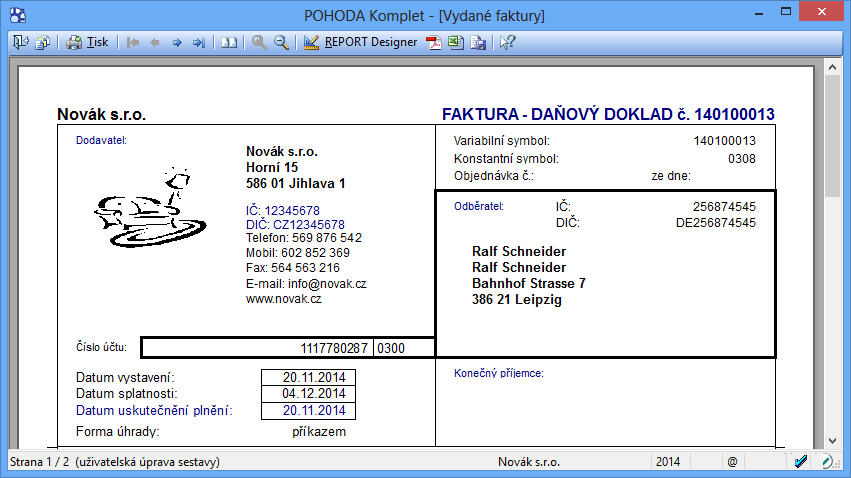Click the city line 386 21 Leipzig

(517, 299)
